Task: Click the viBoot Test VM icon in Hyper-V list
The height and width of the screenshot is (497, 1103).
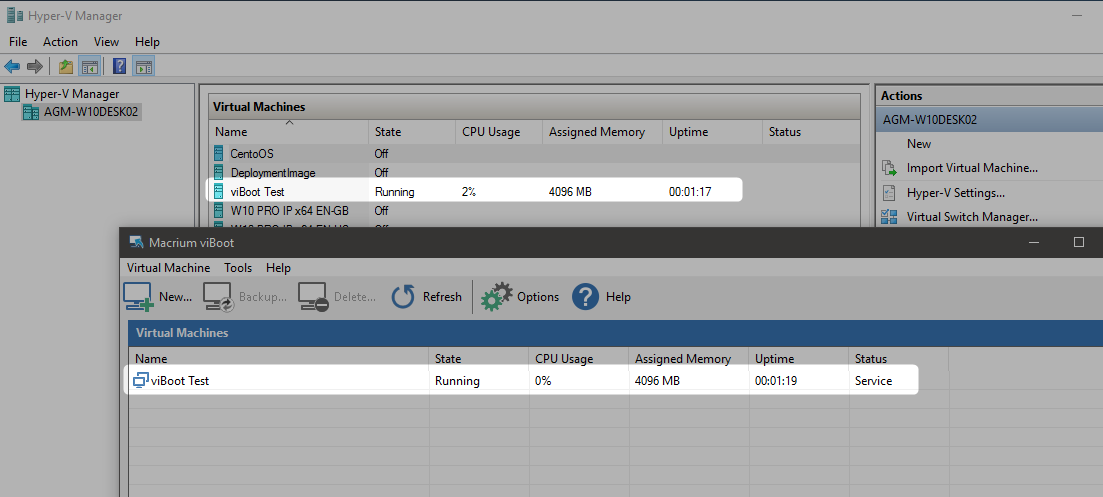Action: click(x=219, y=191)
